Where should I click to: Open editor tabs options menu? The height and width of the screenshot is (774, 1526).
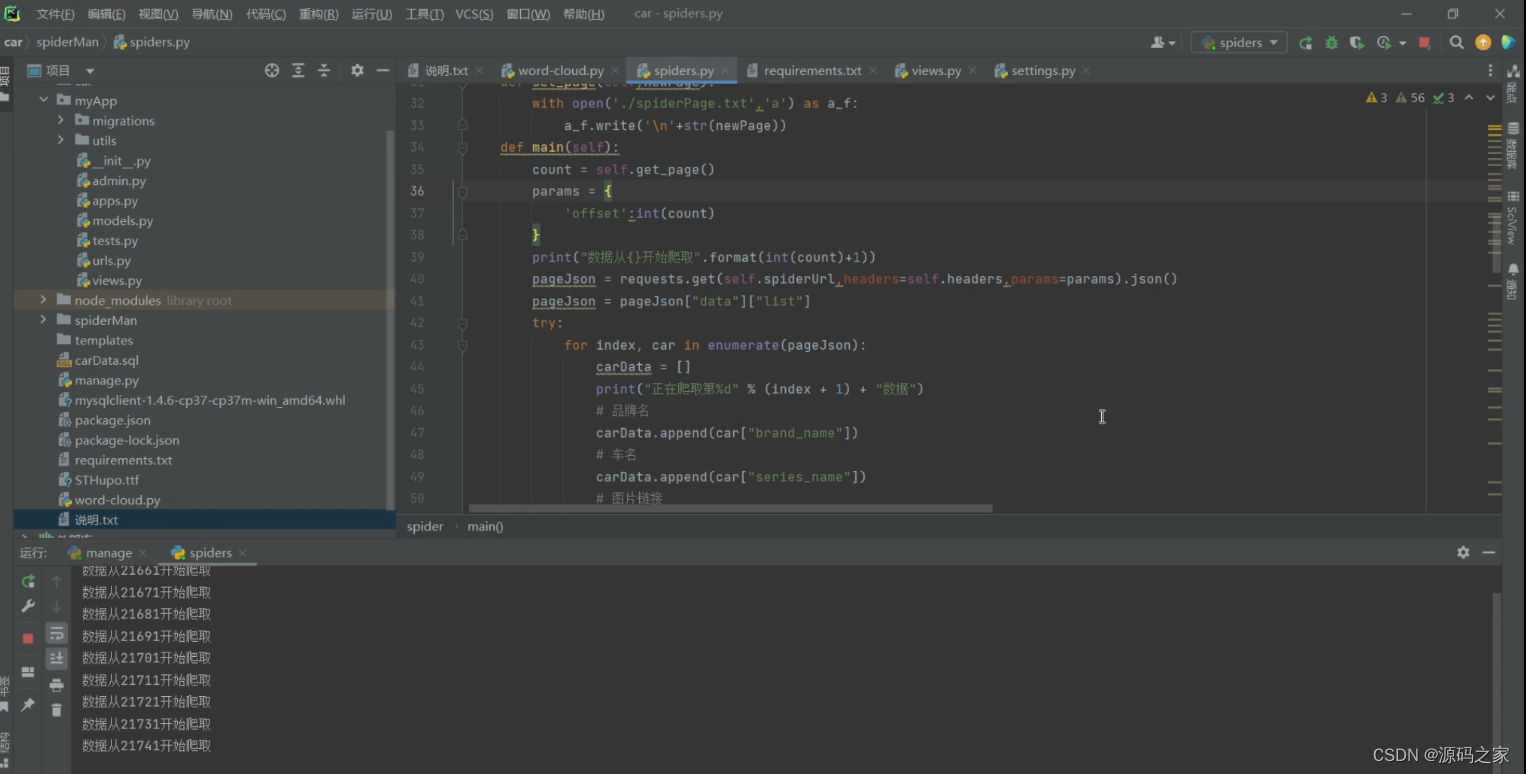(1490, 70)
